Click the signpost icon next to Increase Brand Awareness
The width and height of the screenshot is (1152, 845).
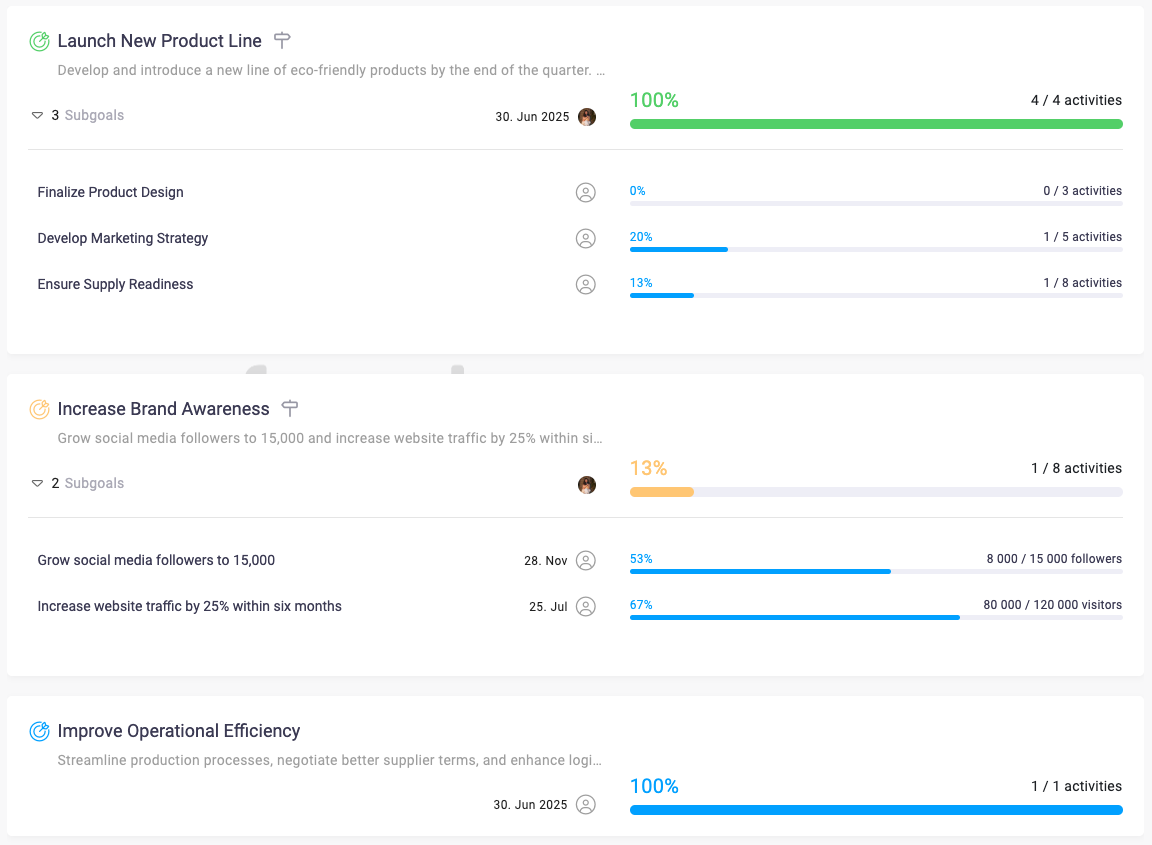point(290,408)
